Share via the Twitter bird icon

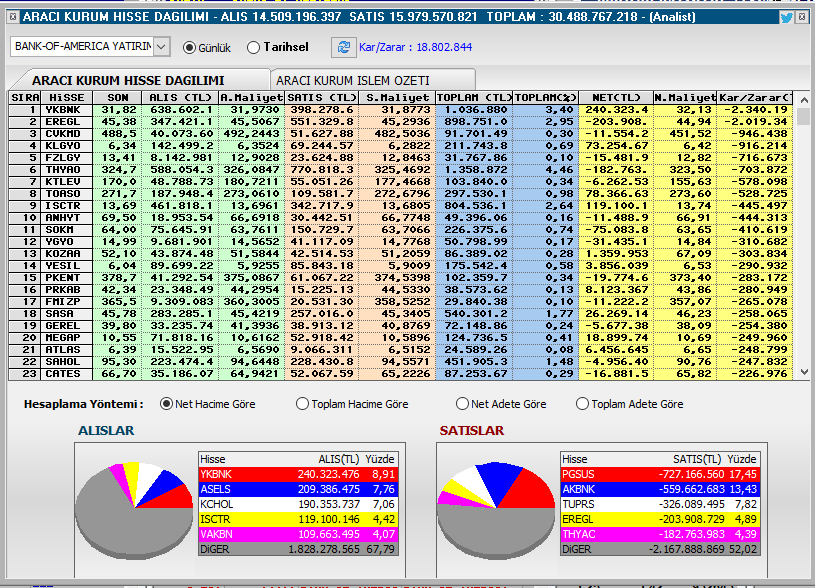pyautogui.click(x=786, y=18)
